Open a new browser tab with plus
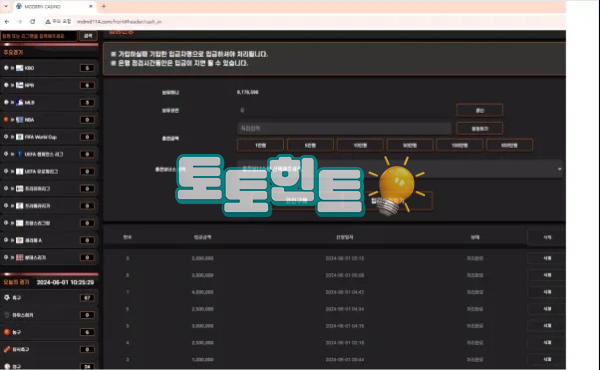 pos(104,6)
